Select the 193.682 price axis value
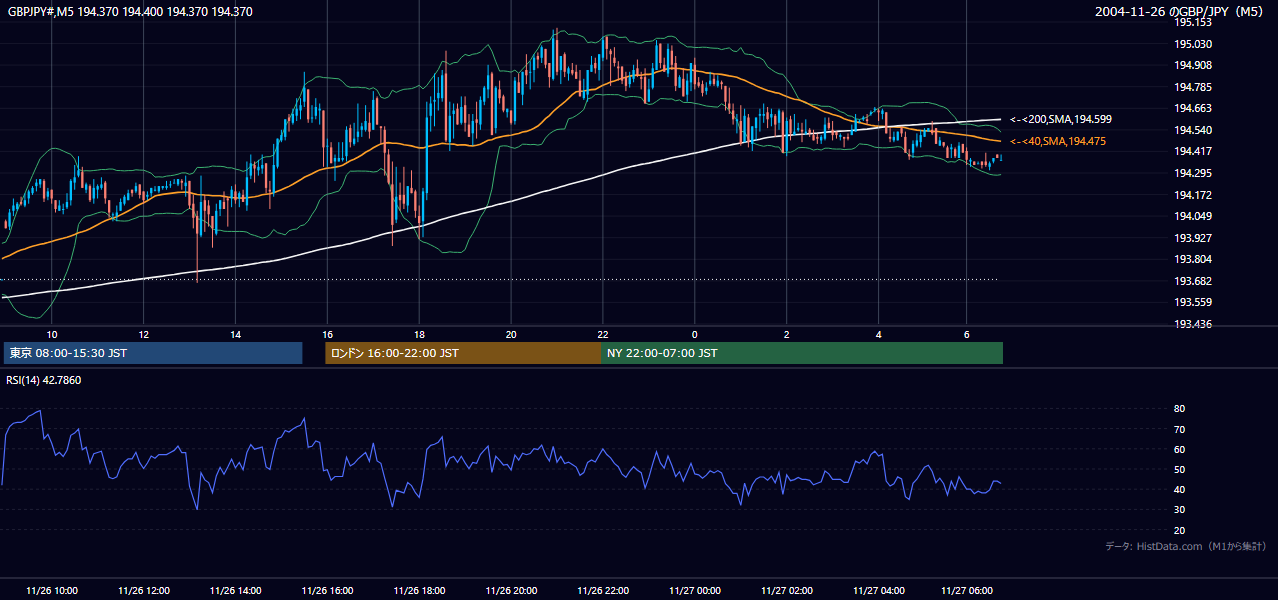Viewport: 1278px width, 600px height. (1193, 281)
